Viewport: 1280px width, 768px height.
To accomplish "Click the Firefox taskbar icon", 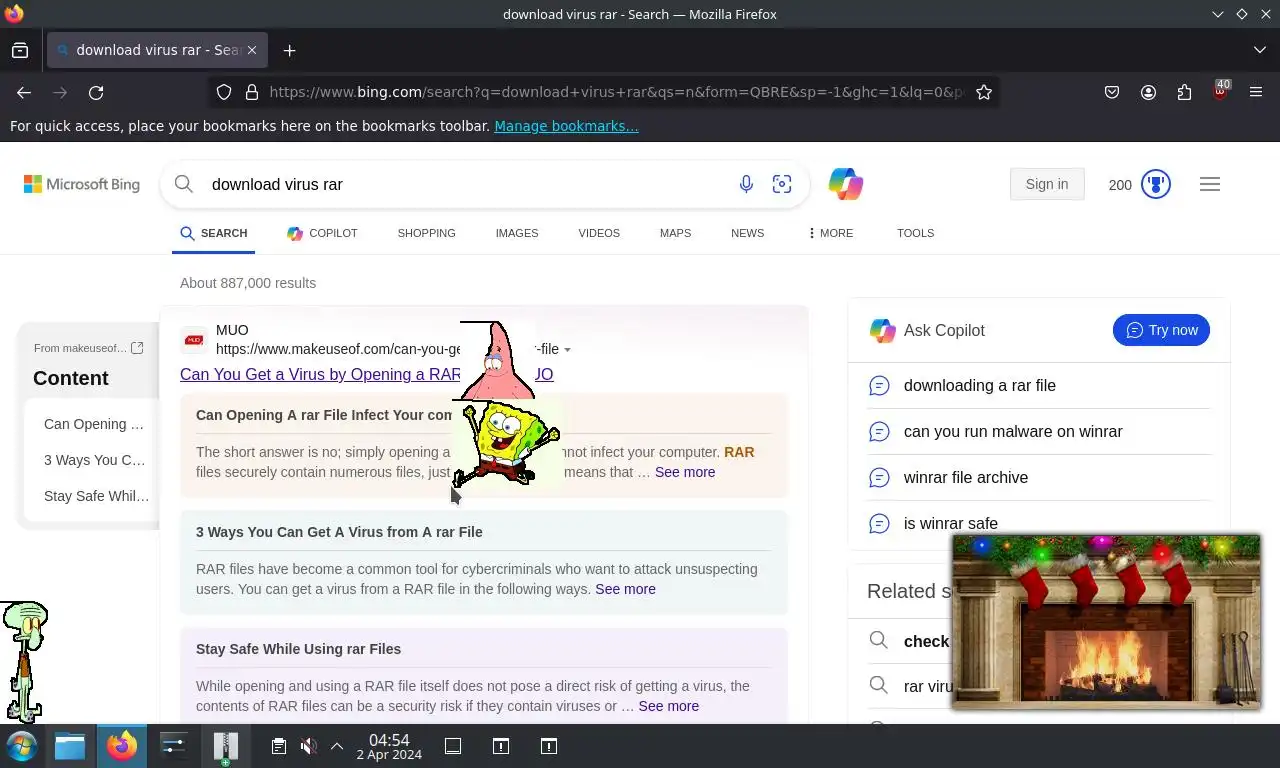I will 122,746.
